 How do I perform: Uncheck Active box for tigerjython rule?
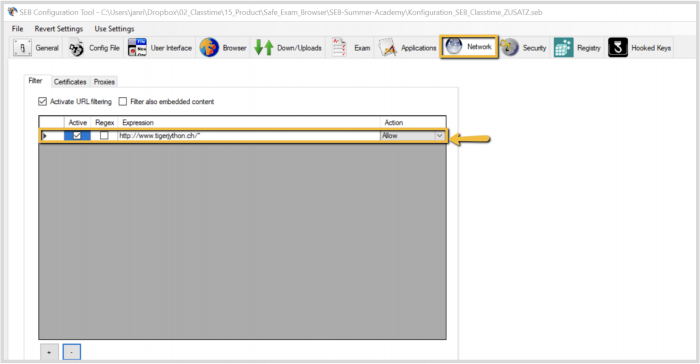[x=77, y=135]
